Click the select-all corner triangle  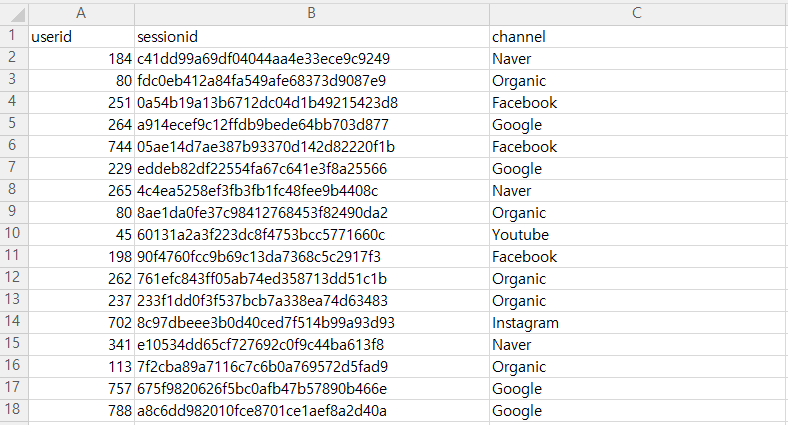click(14, 14)
